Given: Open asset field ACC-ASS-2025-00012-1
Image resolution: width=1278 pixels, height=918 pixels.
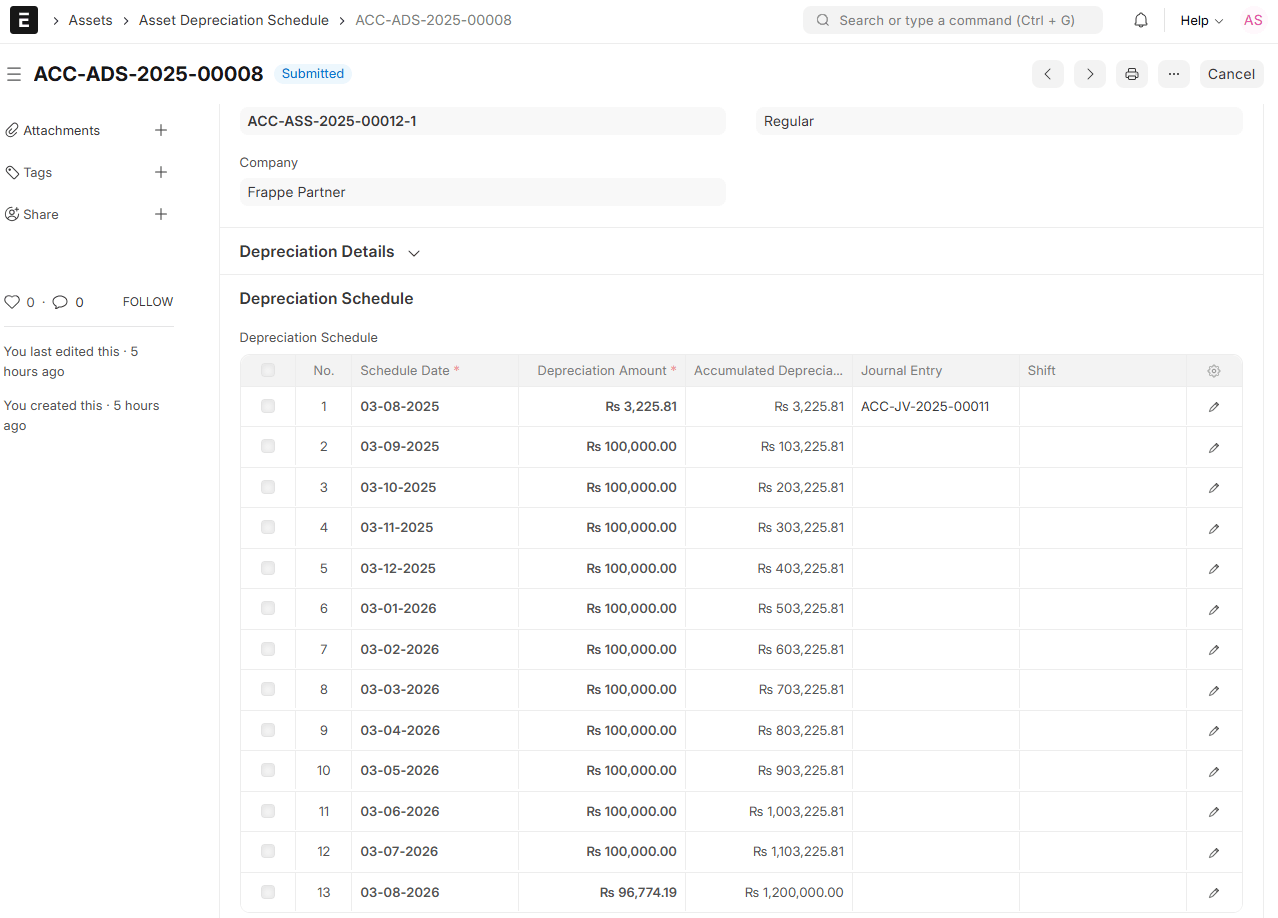Looking at the screenshot, I should tap(483, 121).
